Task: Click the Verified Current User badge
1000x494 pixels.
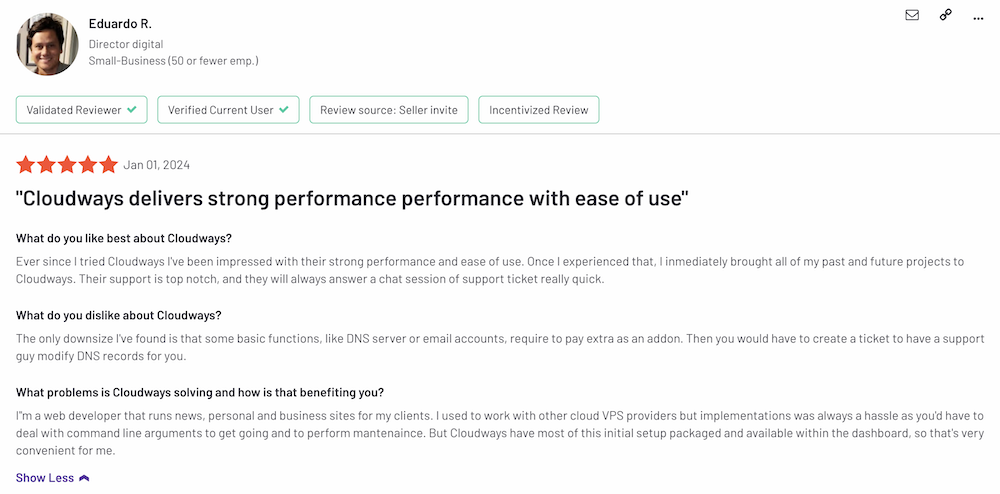Action: click(228, 110)
